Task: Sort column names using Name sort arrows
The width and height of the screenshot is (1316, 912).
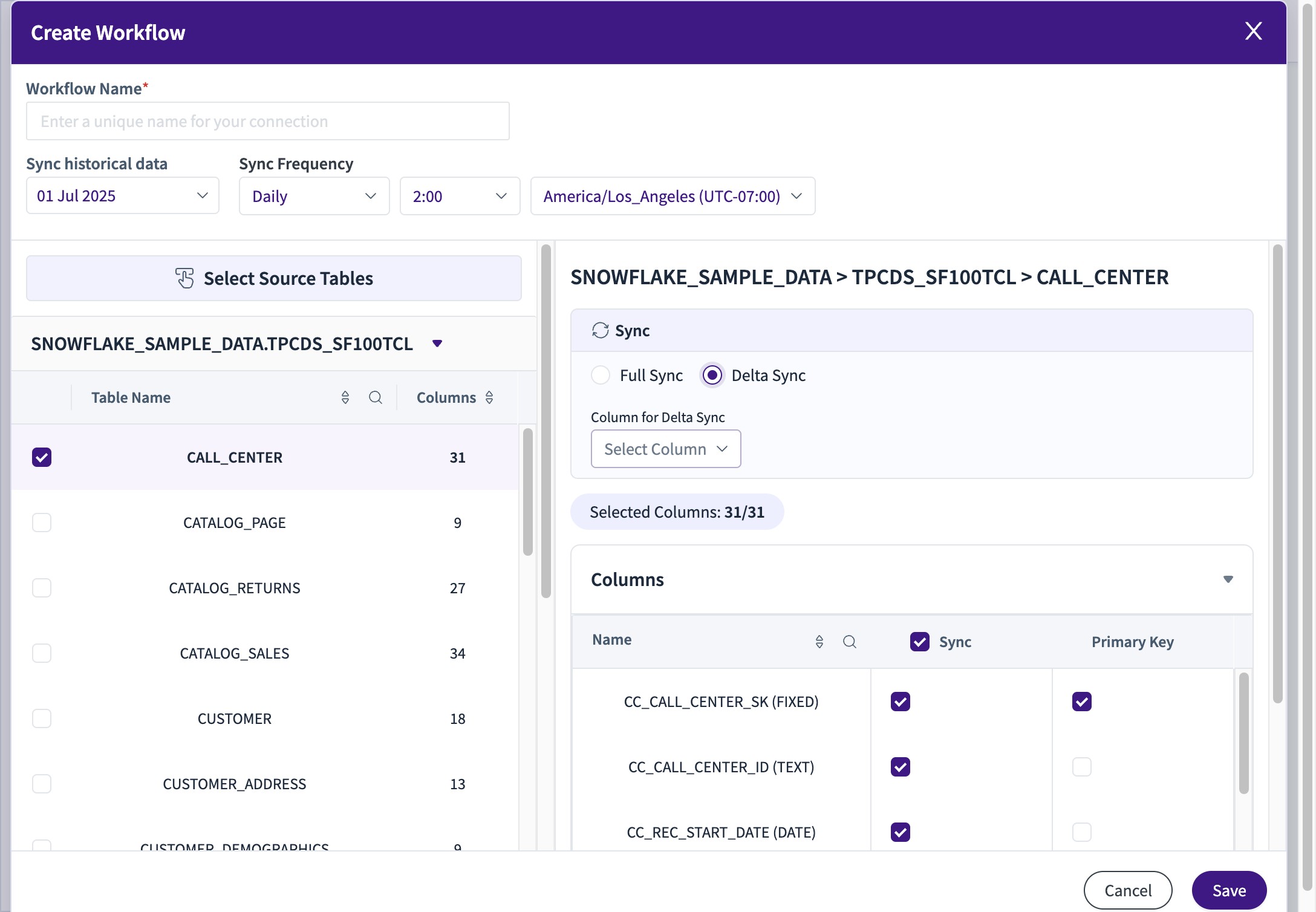Action: 819,642
